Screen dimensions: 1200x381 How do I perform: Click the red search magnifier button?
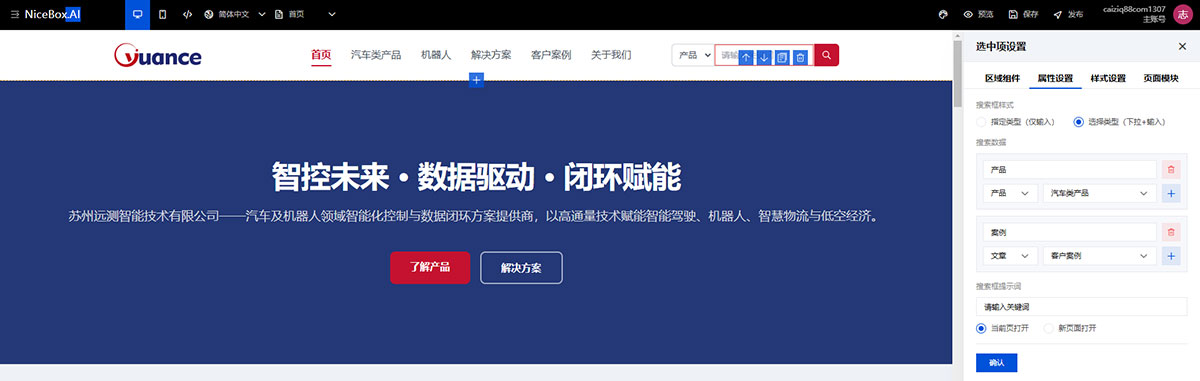tap(827, 56)
